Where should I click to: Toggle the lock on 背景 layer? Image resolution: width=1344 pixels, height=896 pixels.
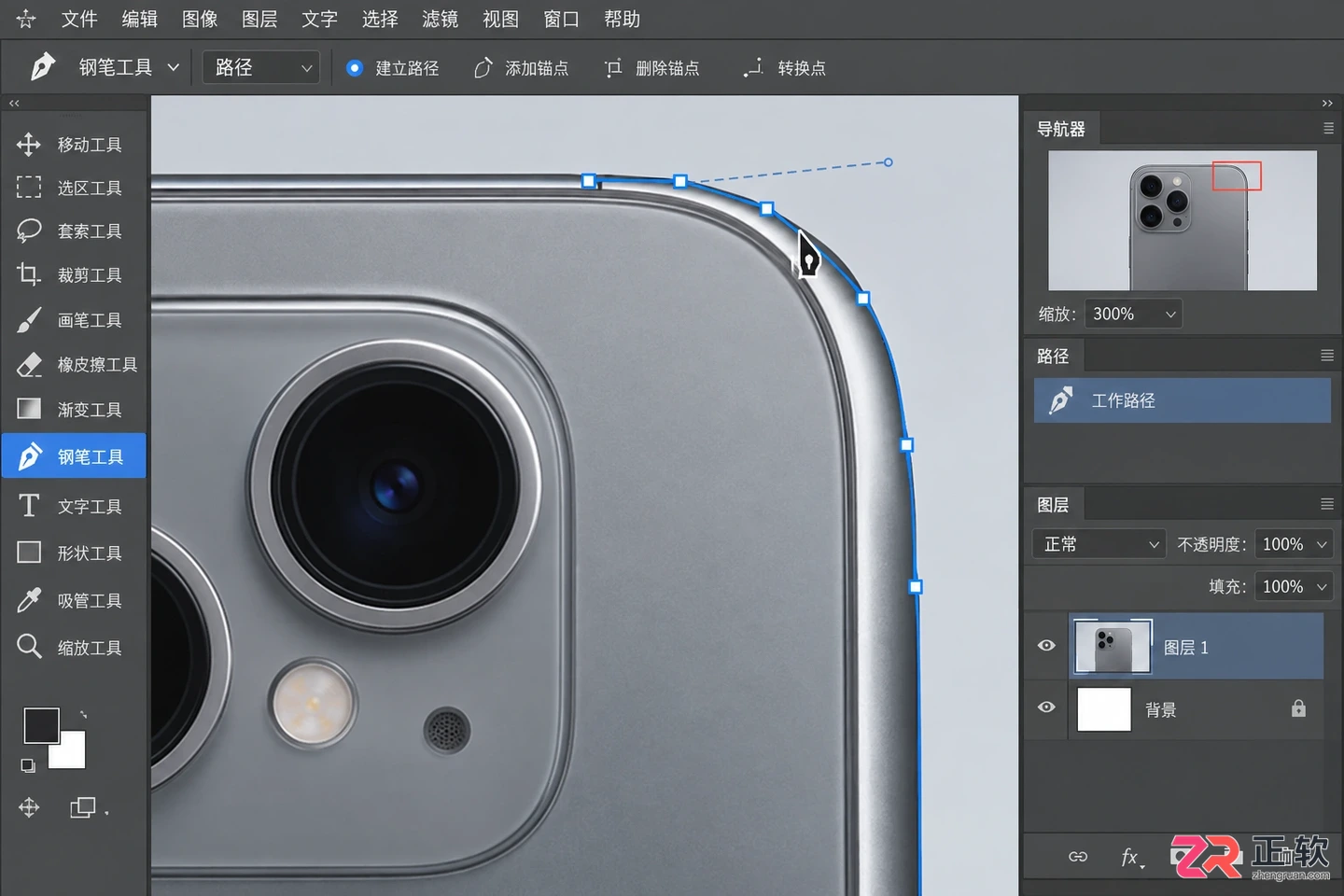pyautogui.click(x=1298, y=708)
